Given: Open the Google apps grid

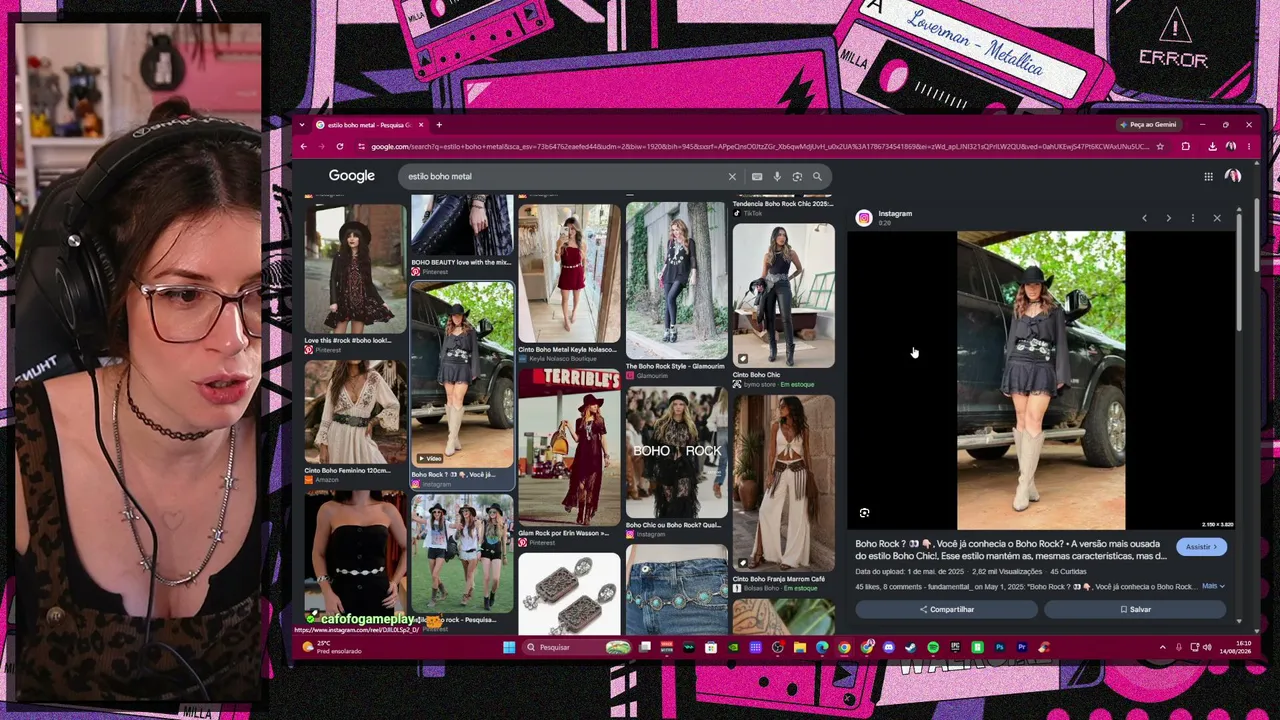Looking at the screenshot, I should (x=1208, y=177).
